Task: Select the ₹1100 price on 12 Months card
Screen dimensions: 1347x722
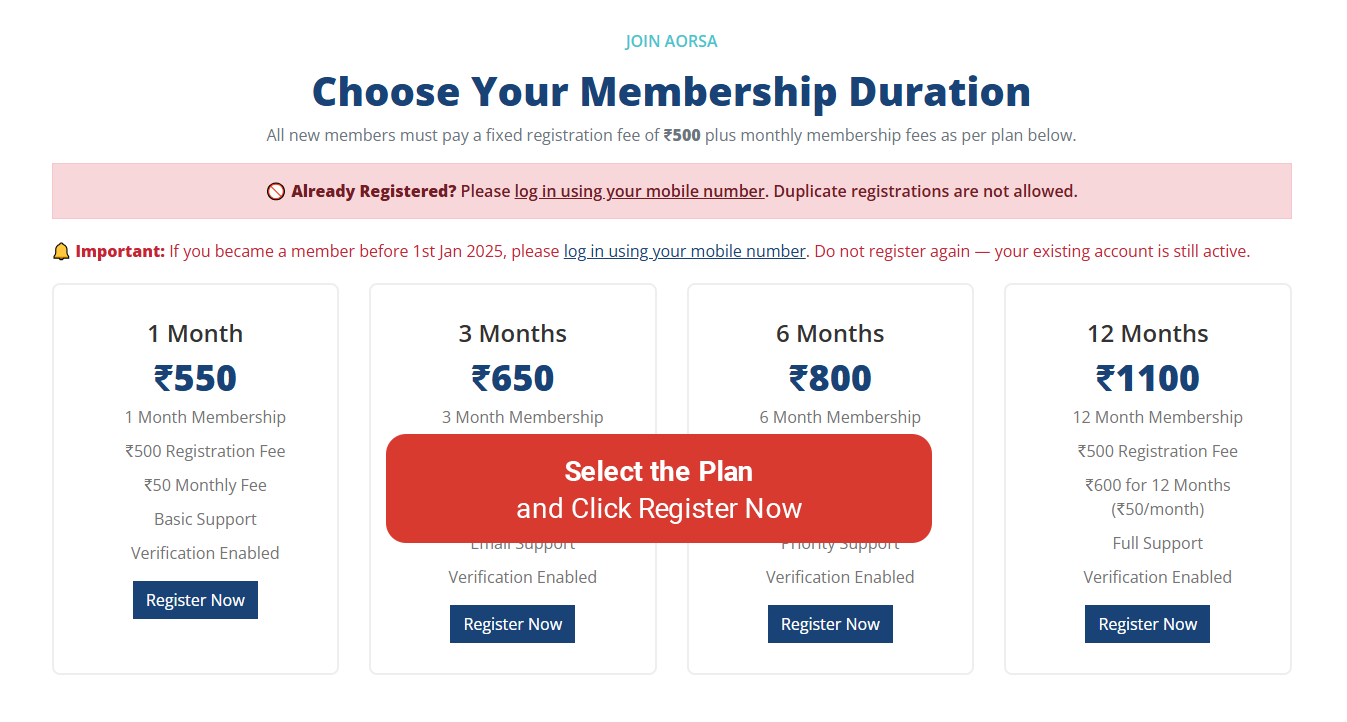Action: [1147, 379]
